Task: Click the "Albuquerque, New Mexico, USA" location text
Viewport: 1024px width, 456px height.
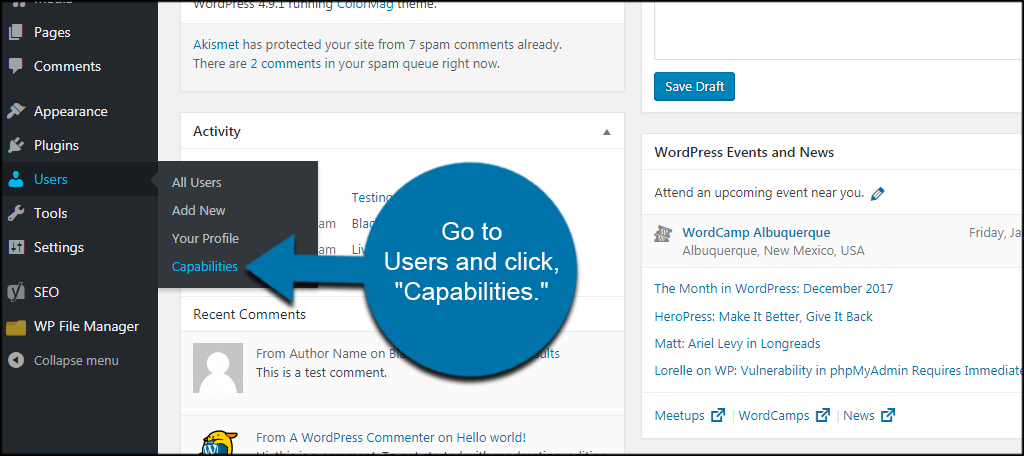Action: pyautogui.click(x=773, y=251)
